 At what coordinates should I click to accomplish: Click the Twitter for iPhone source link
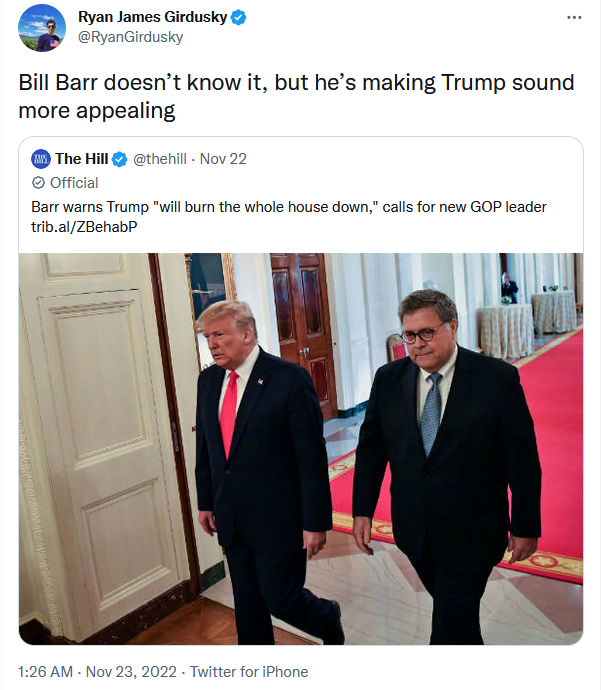pyautogui.click(x=249, y=672)
